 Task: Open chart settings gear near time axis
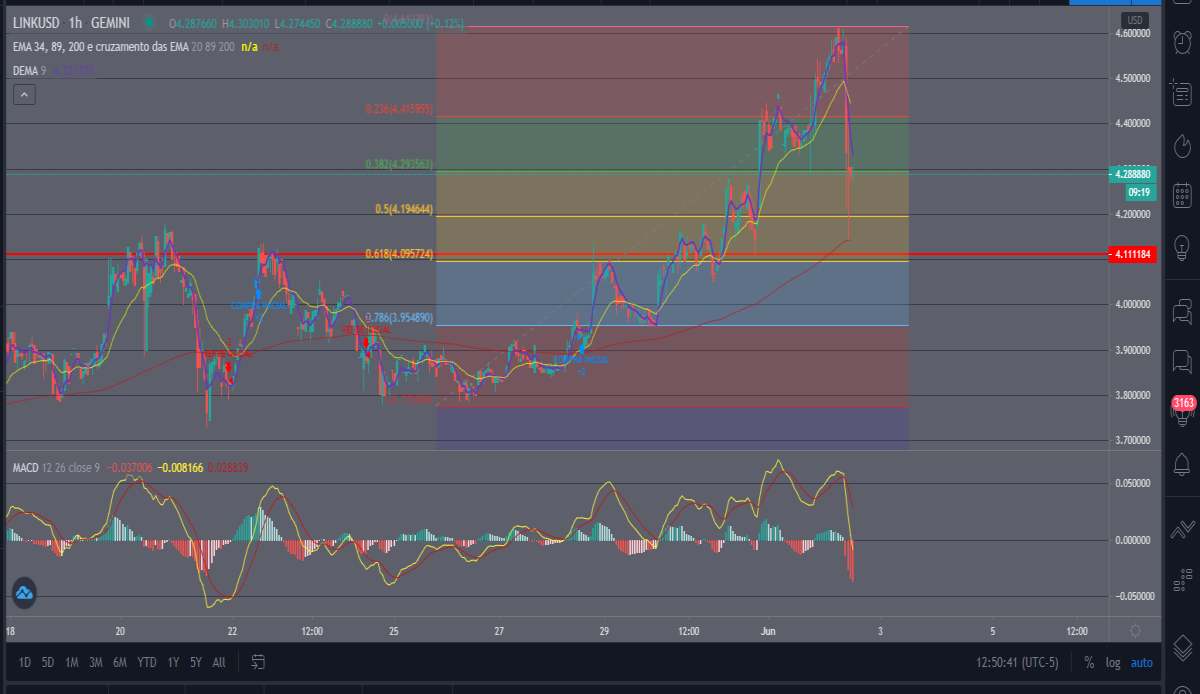click(1134, 631)
